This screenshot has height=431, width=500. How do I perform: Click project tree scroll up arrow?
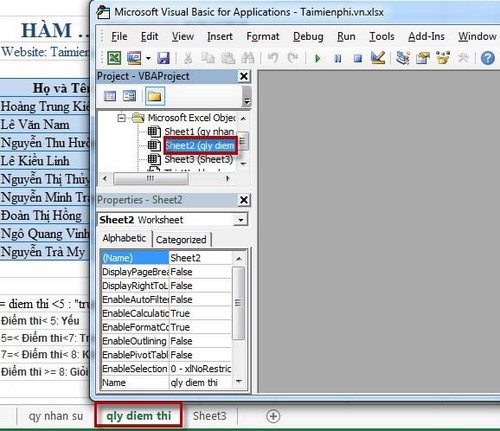(243, 119)
